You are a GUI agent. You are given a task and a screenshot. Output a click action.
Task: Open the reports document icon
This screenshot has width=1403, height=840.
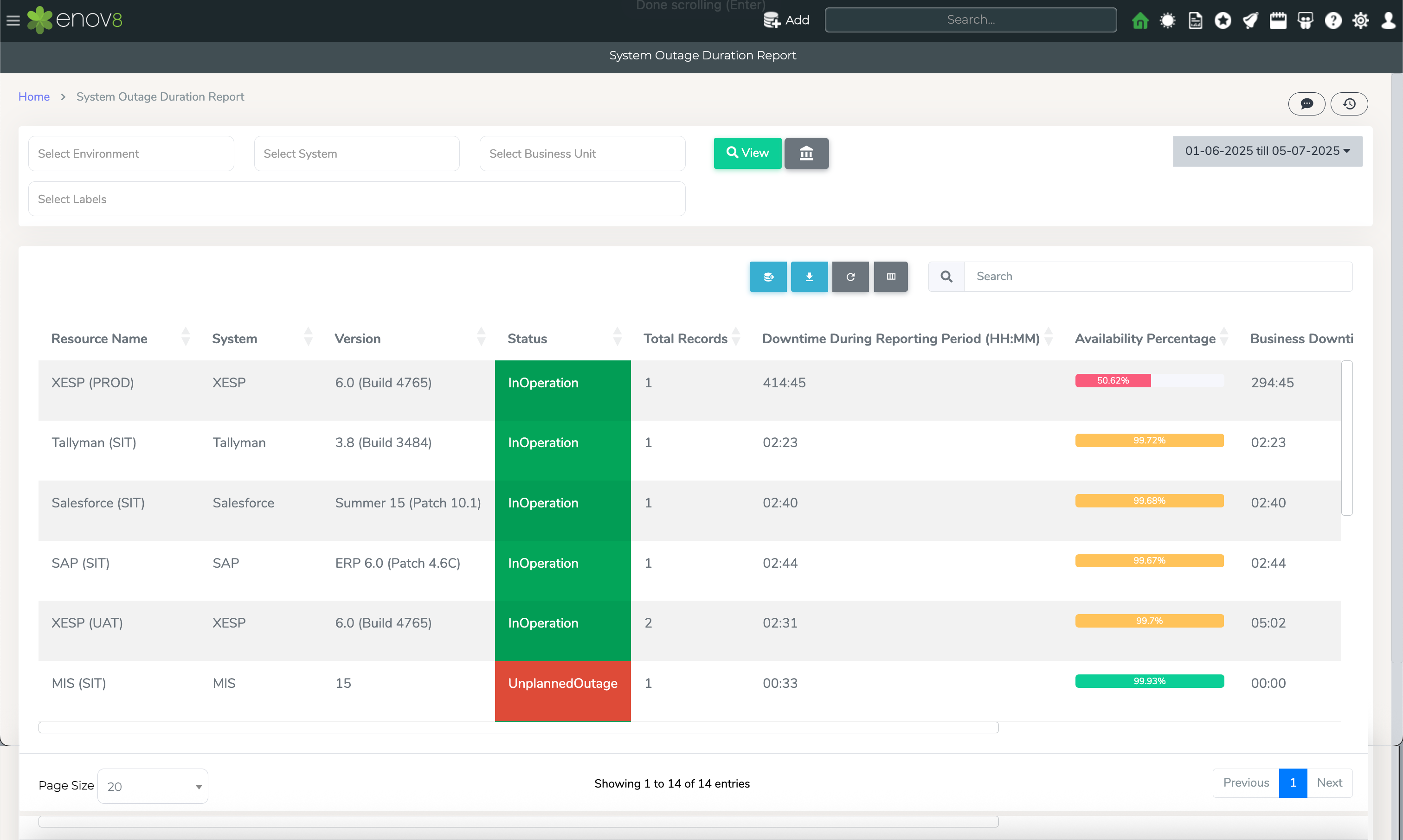pyautogui.click(x=1195, y=20)
